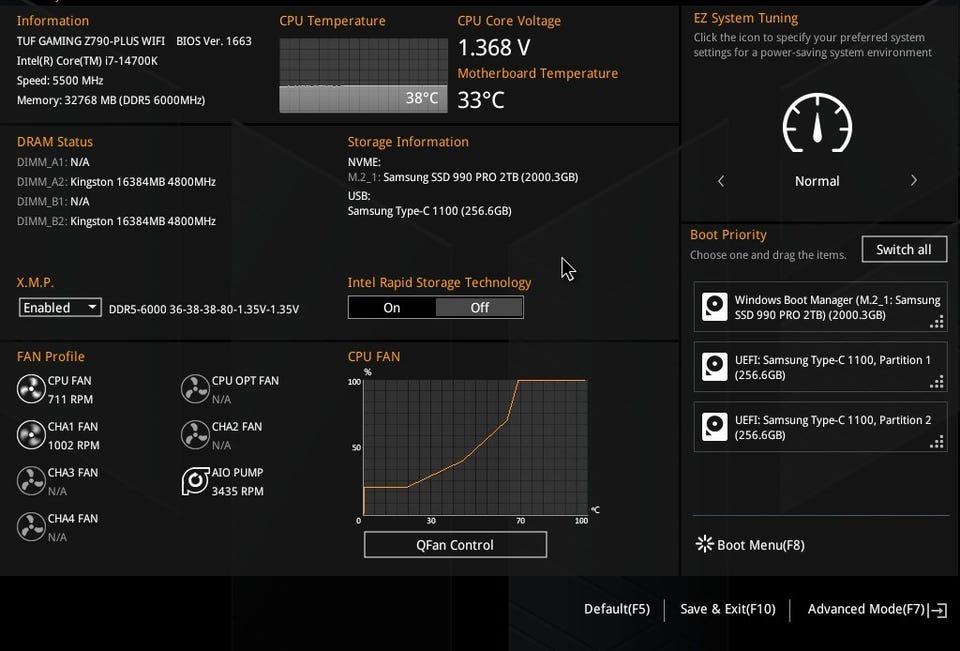Screen dimensions: 960x651
Task: Click the CHA3 FAN icon
Action: pos(31,481)
